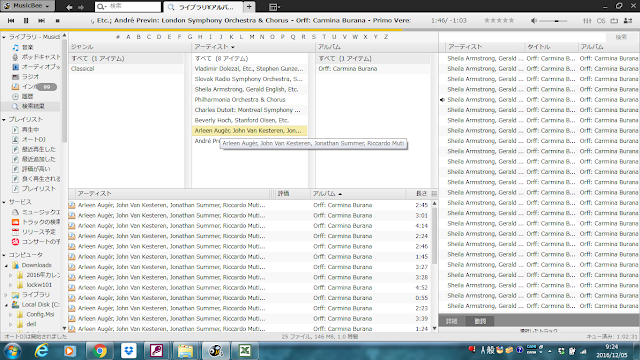Image resolution: width=640 pixels, height=360 pixels.
Task: Pause the current playback
Action: click(26, 20)
